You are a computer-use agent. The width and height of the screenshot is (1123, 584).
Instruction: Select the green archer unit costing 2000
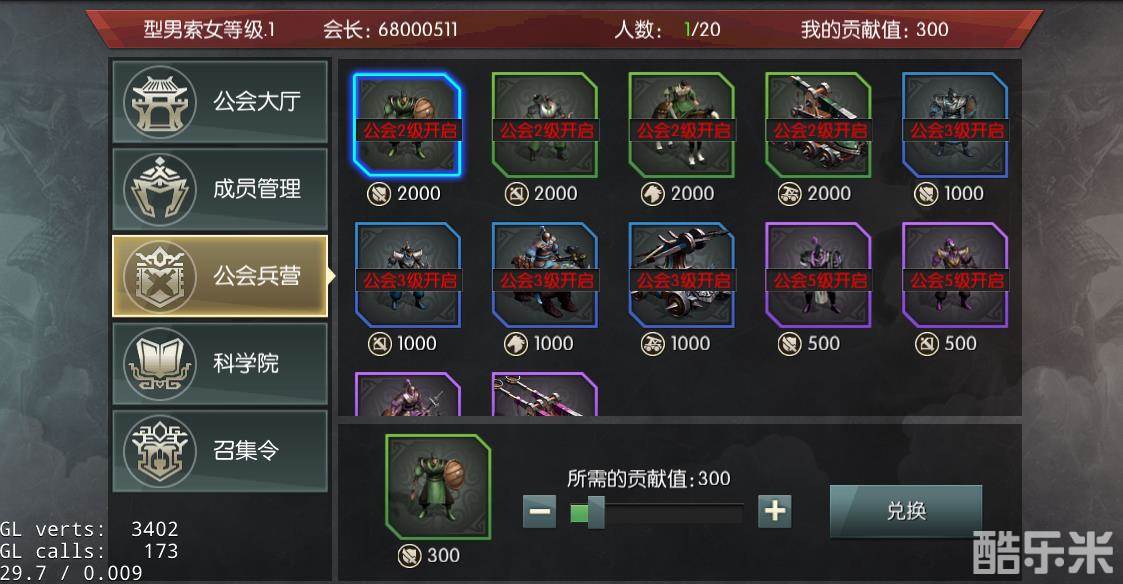tap(544, 125)
